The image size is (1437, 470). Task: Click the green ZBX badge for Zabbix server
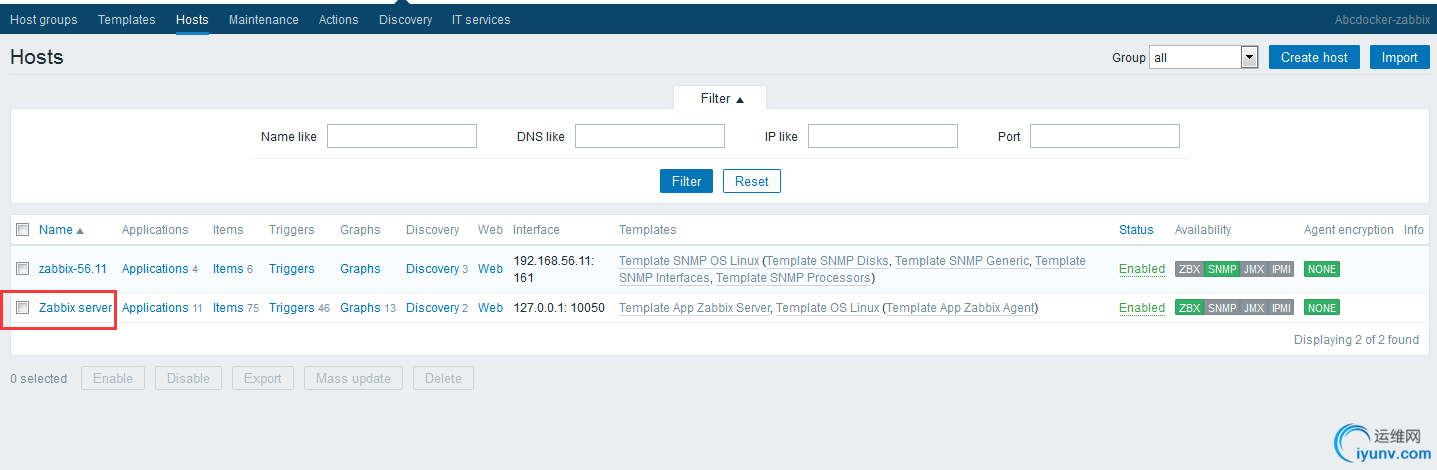(1189, 308)
